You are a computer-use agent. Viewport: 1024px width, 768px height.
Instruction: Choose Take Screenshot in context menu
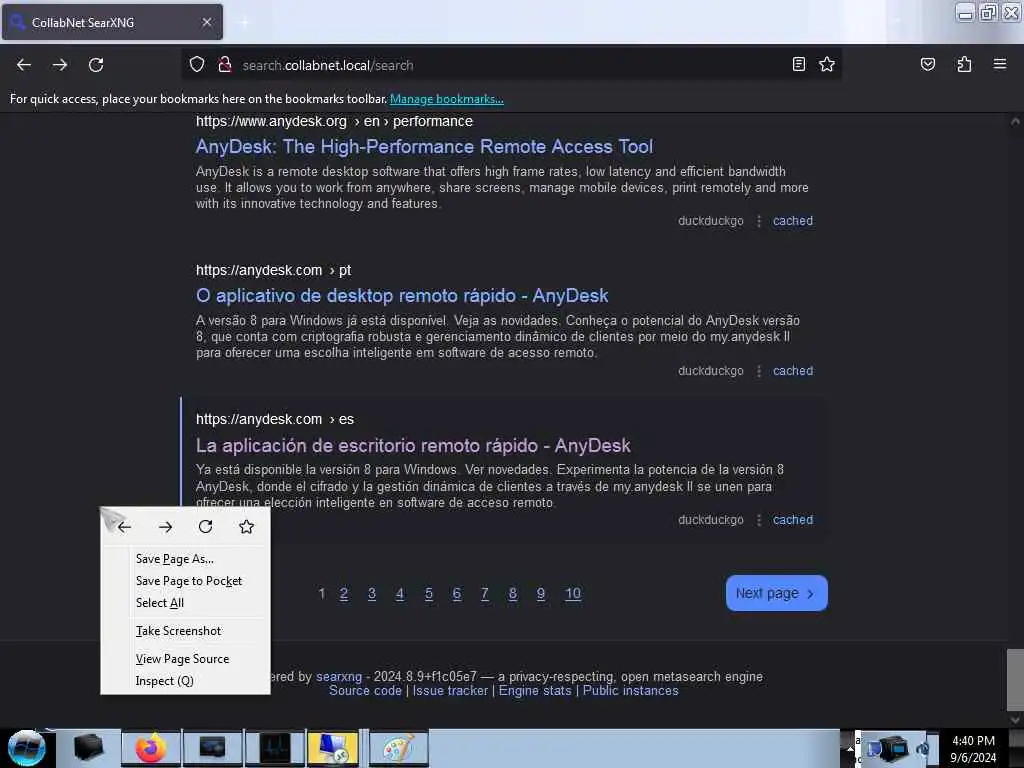coord(185,631)
